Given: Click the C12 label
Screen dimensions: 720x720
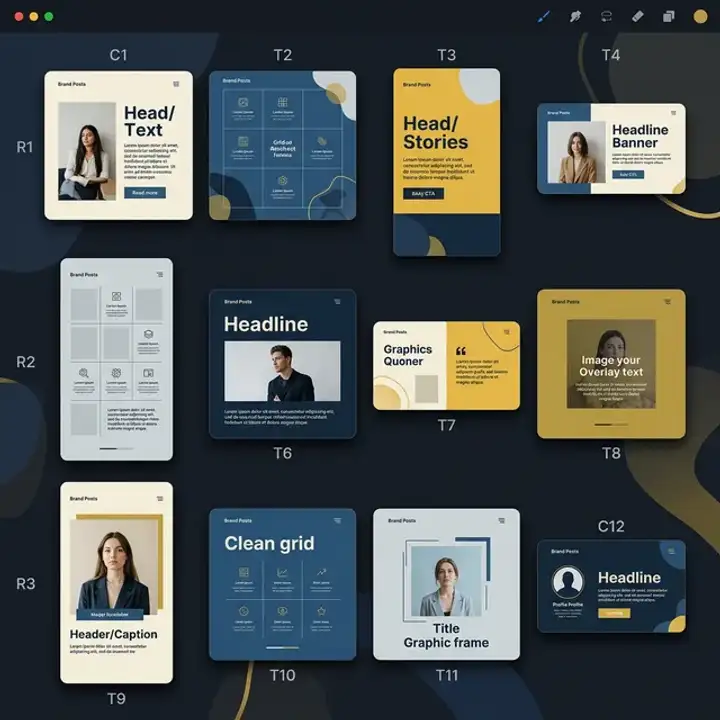Looking at the screenshot, I should (611, 526).
